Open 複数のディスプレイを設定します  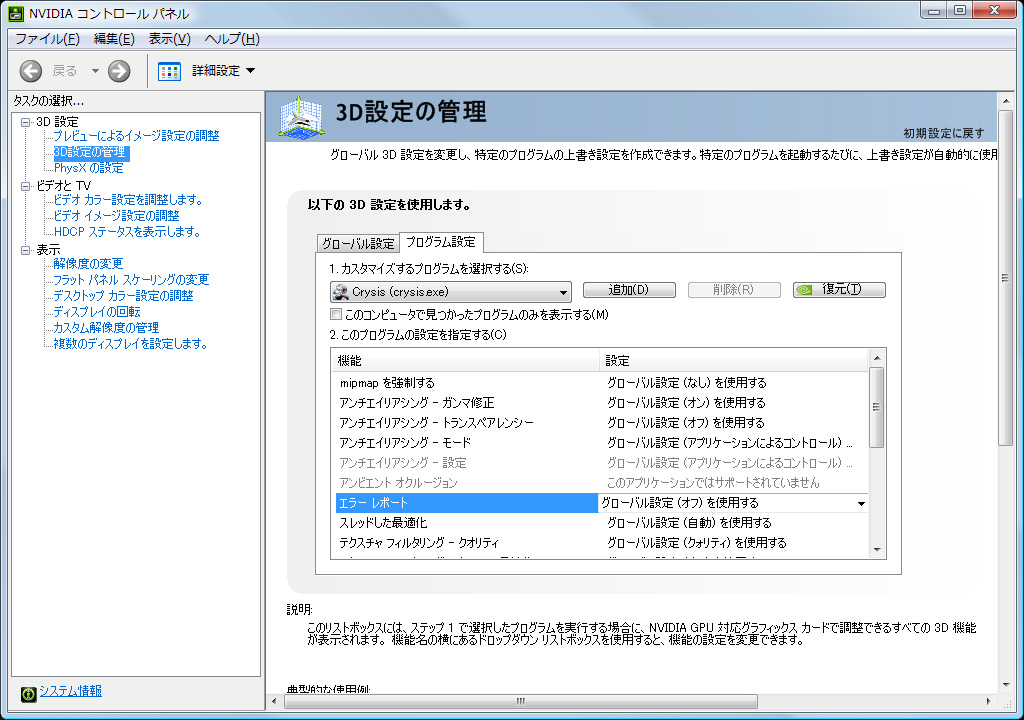tap(131, 344)
